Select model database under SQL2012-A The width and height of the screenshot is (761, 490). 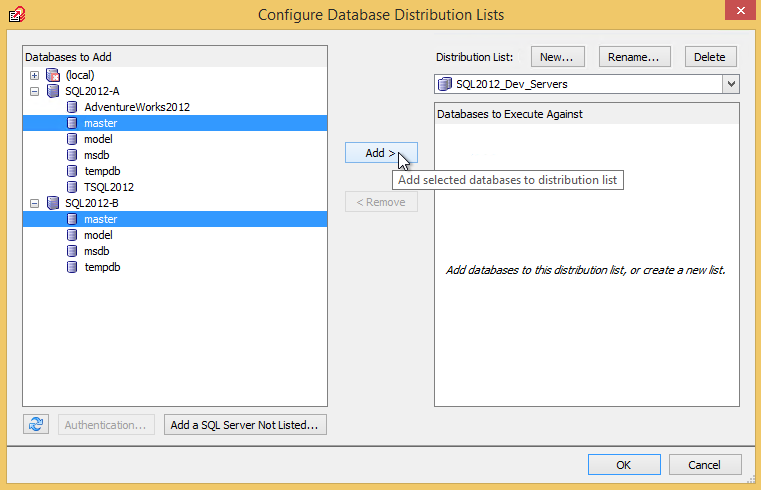98,139
